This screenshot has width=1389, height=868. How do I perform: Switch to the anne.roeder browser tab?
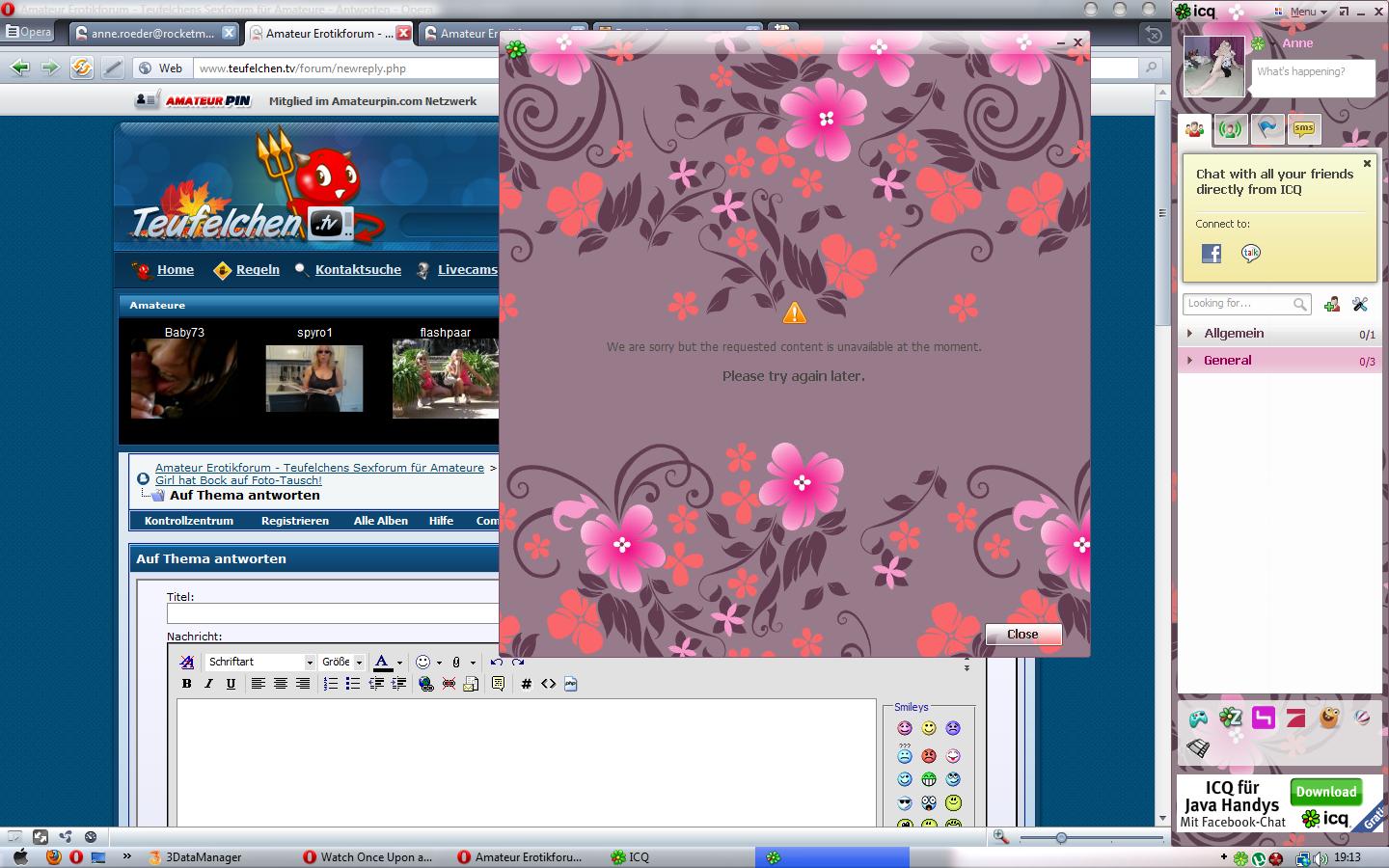point(152,33)
